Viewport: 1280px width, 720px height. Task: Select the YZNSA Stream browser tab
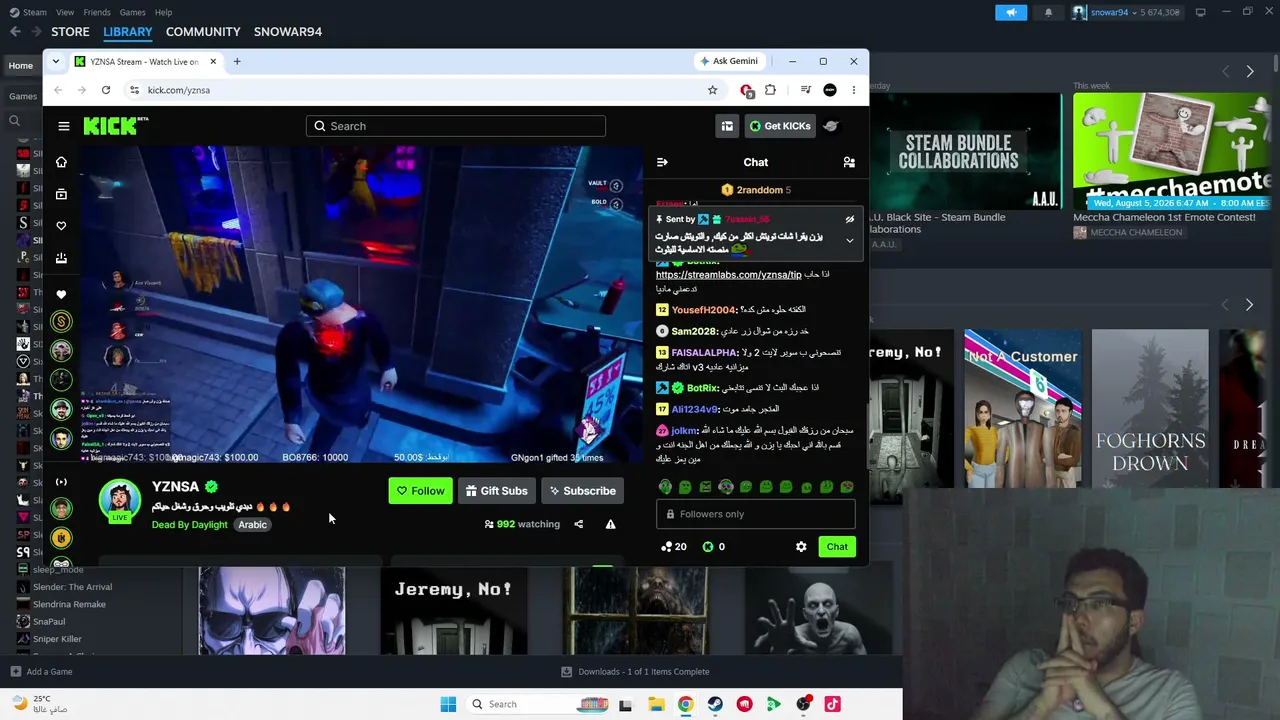(146, 62)
